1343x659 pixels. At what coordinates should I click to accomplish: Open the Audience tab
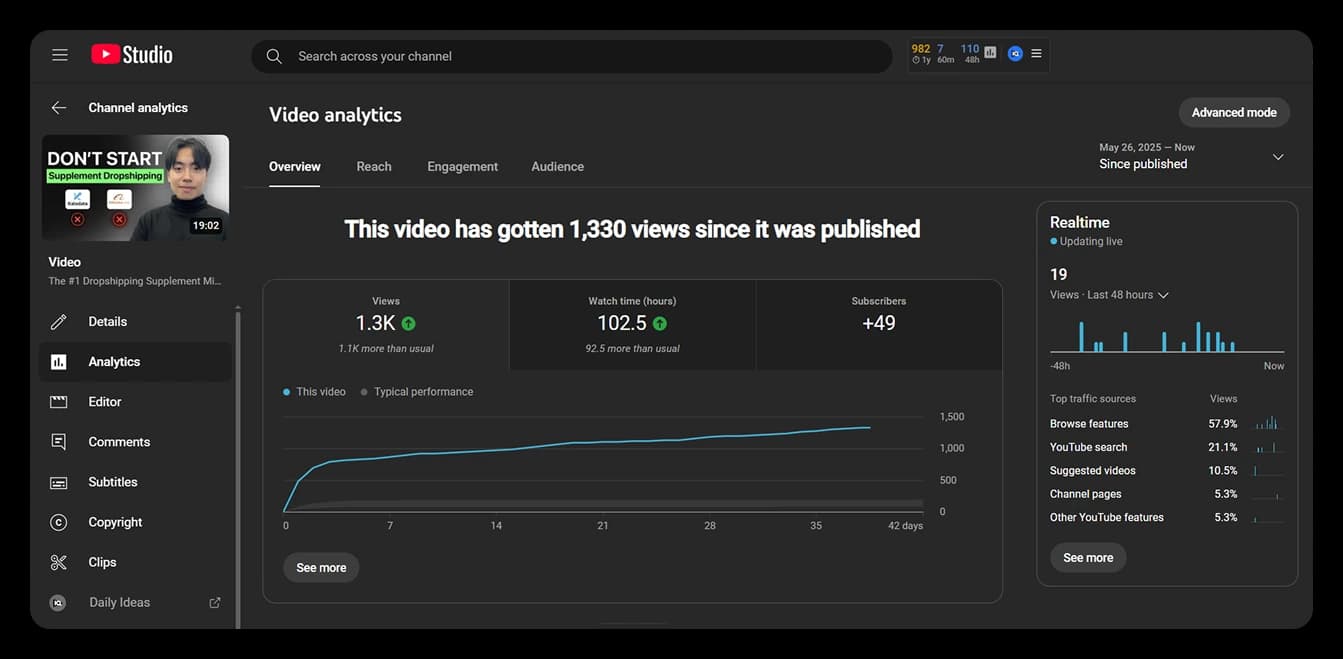click(x=557, y=166)
